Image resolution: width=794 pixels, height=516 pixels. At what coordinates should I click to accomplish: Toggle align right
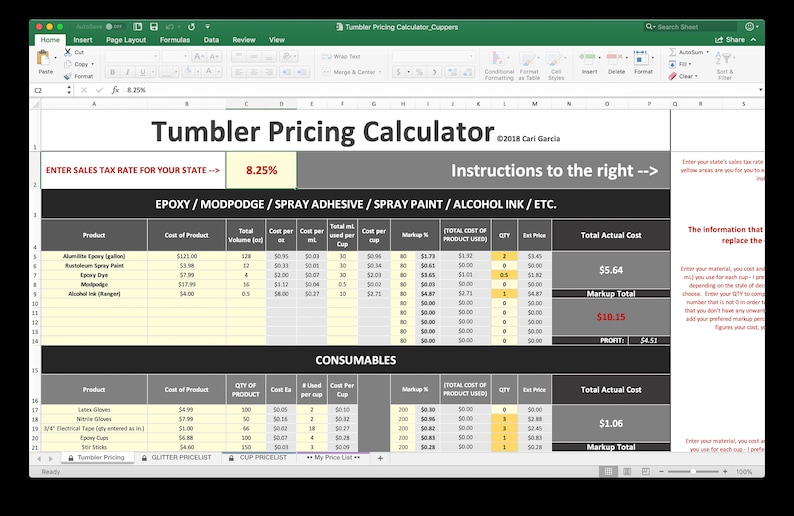[x=268, y=72]
